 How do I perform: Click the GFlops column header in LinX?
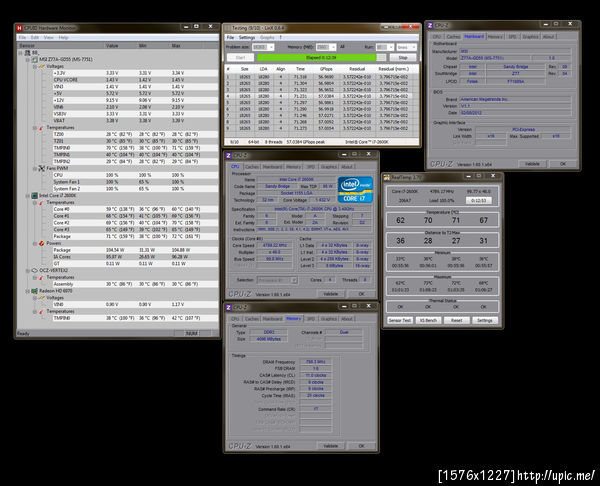coord(326,69)
